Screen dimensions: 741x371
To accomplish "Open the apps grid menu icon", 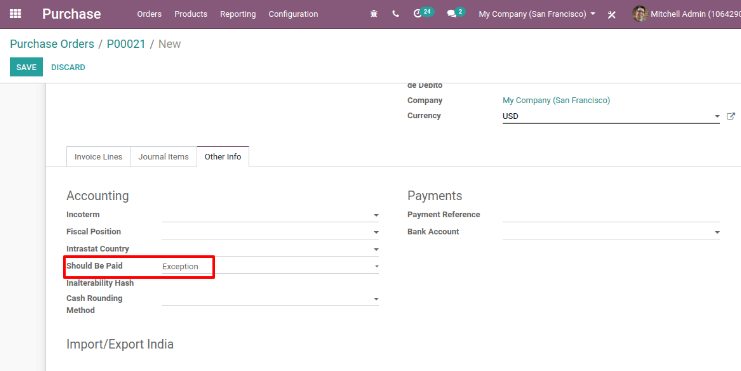I will [15, 14].
